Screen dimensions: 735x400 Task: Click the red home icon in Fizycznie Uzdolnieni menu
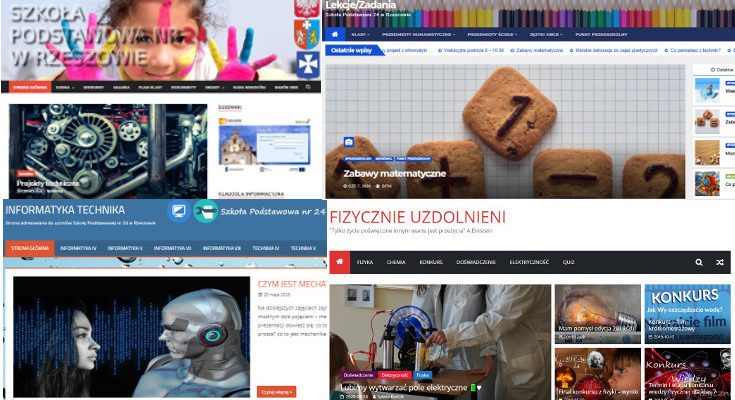(339, 262)
